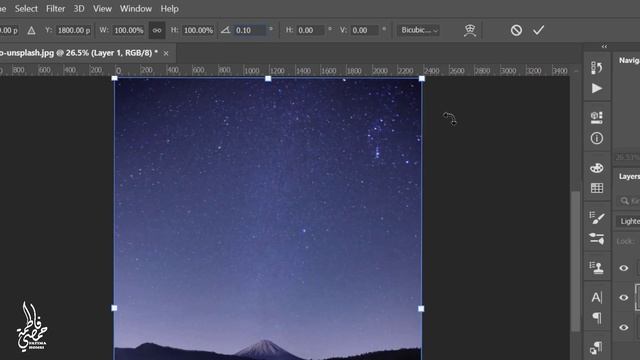Open the Info panel icon
The width and height of the screenshot is (640, 360).
[x=597, y=138]
